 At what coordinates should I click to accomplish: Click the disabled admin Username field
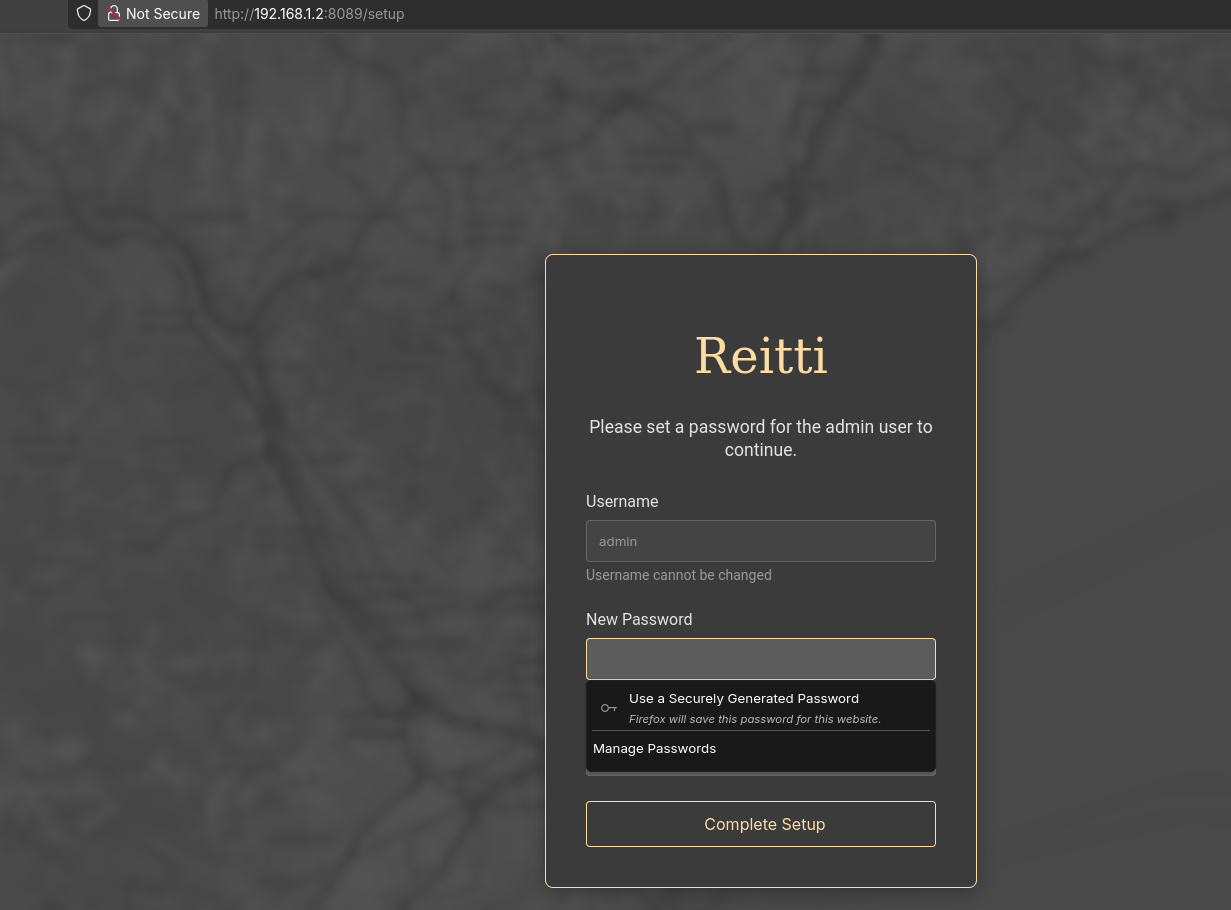760,541
